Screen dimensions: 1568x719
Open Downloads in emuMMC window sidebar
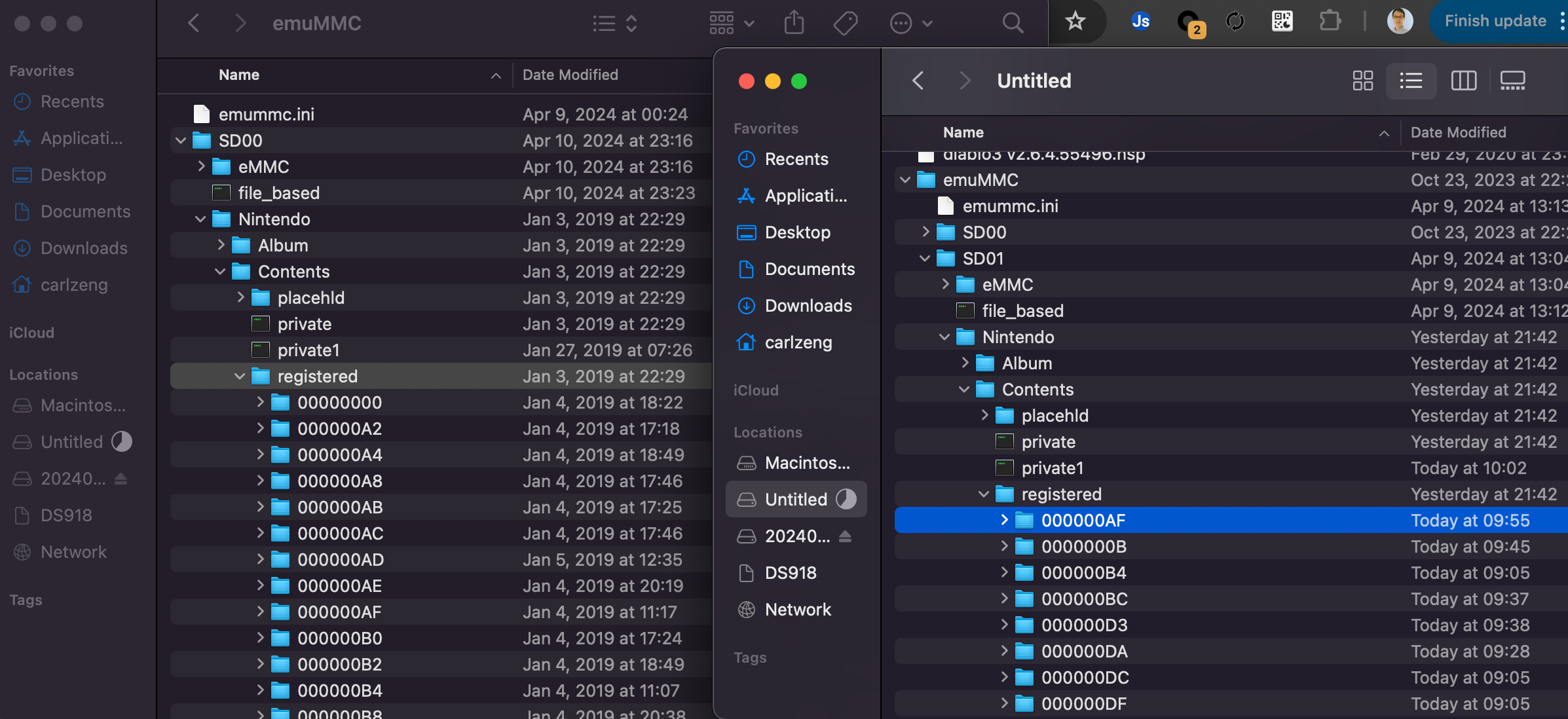72,248
